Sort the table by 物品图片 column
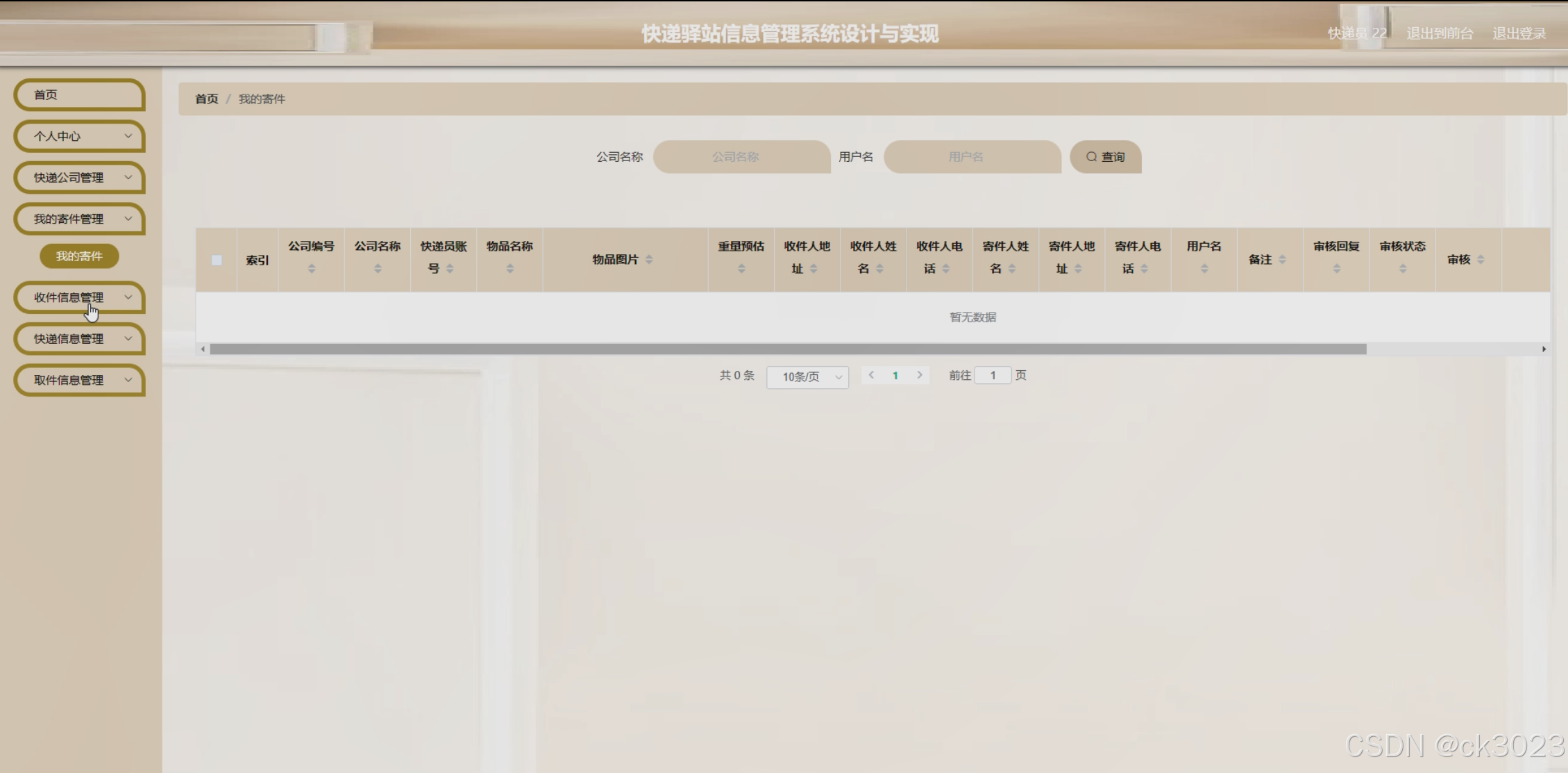 pyautogui.click(x=649, y=260)
